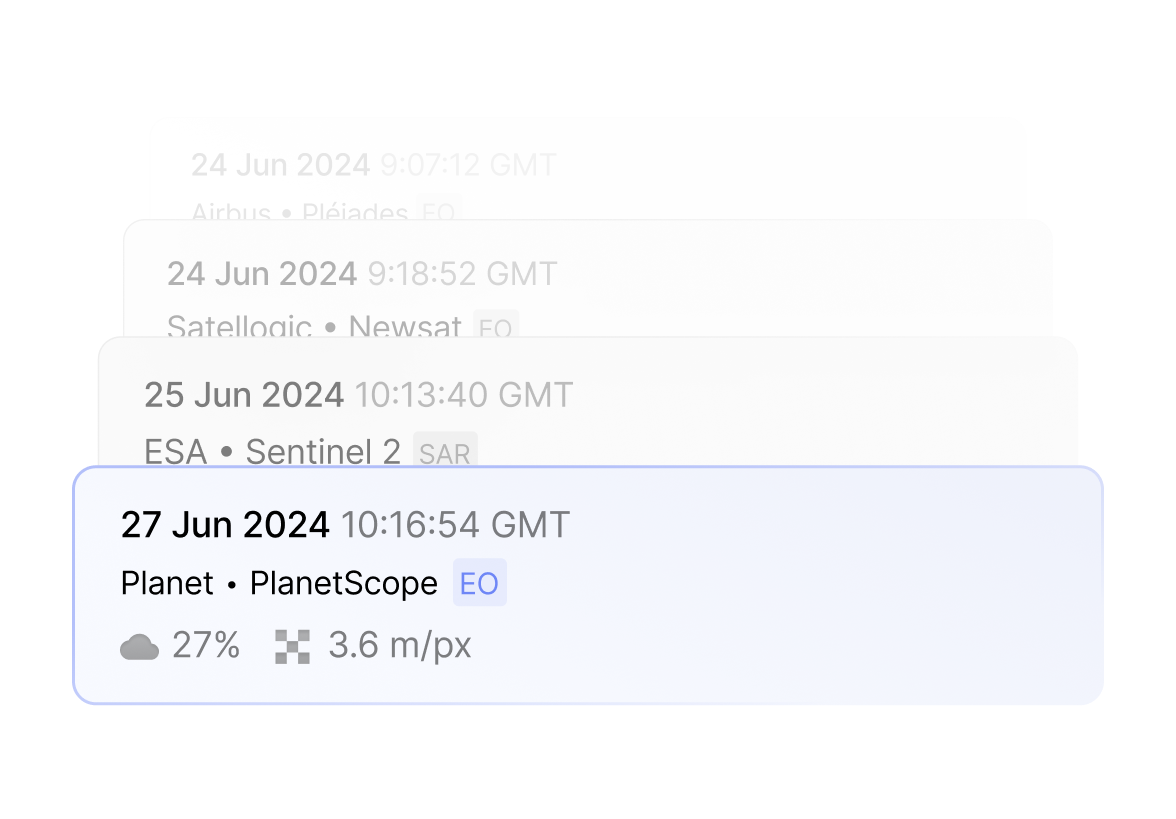Click the SAR badge beside Sentinel 2
The image size is (1176, 819).
click(445, 453)
